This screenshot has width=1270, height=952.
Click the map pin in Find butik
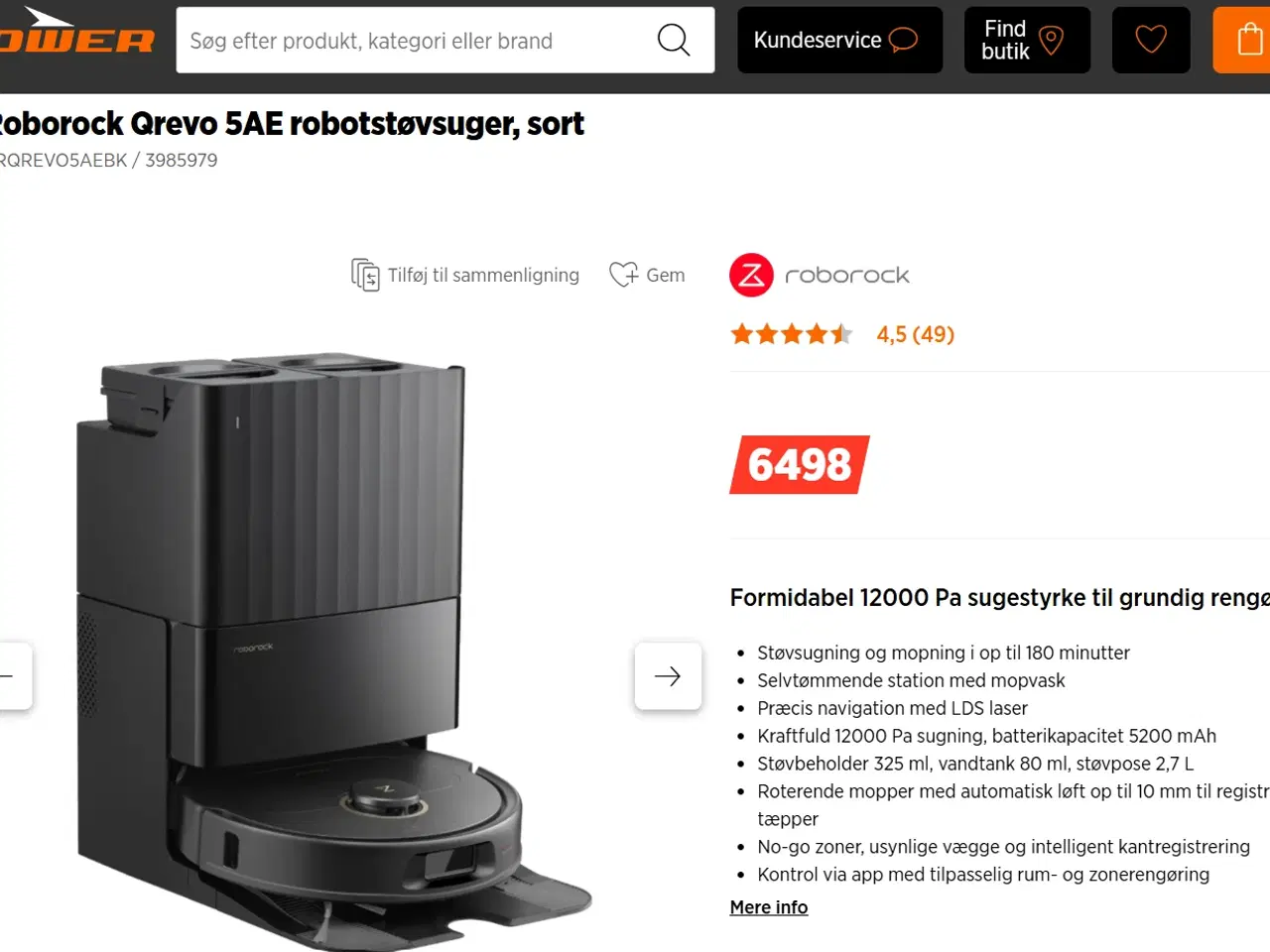click(1051, 40)
